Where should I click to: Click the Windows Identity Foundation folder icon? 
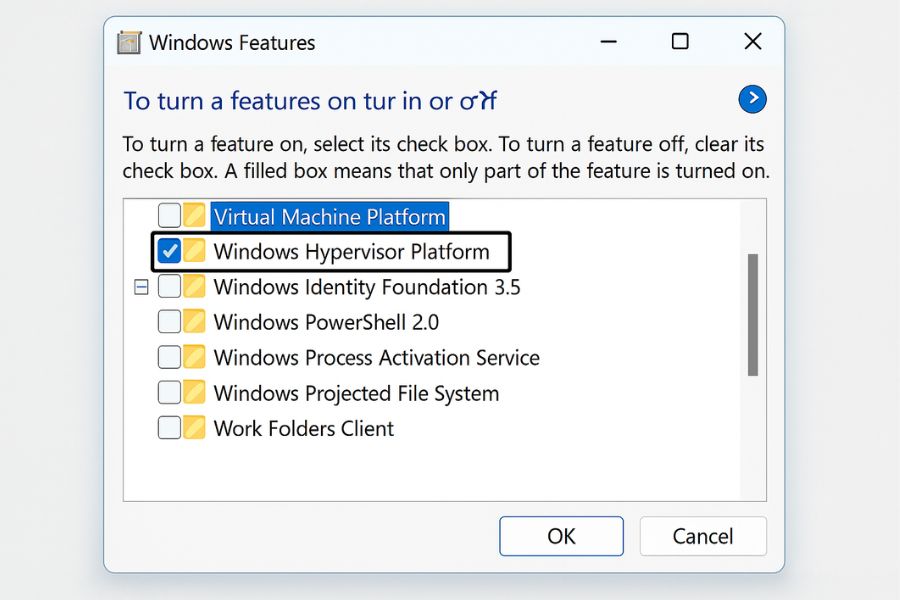194,286
